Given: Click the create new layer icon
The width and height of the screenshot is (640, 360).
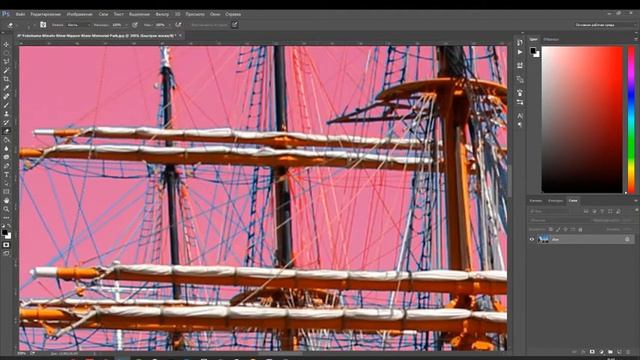Looking at the screenshot, I should pyautogui.click(x=619, y=352).
